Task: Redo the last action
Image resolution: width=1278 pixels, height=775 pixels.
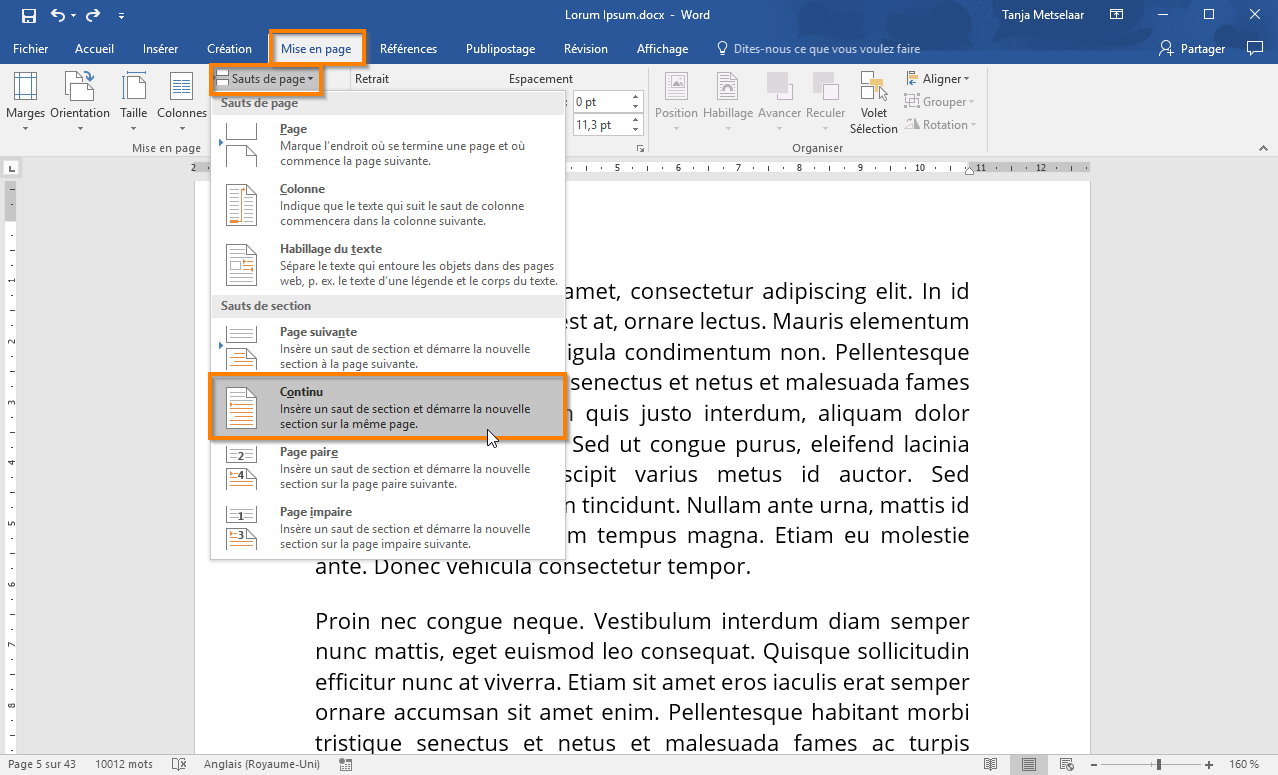Action: [x=93, y=15]
